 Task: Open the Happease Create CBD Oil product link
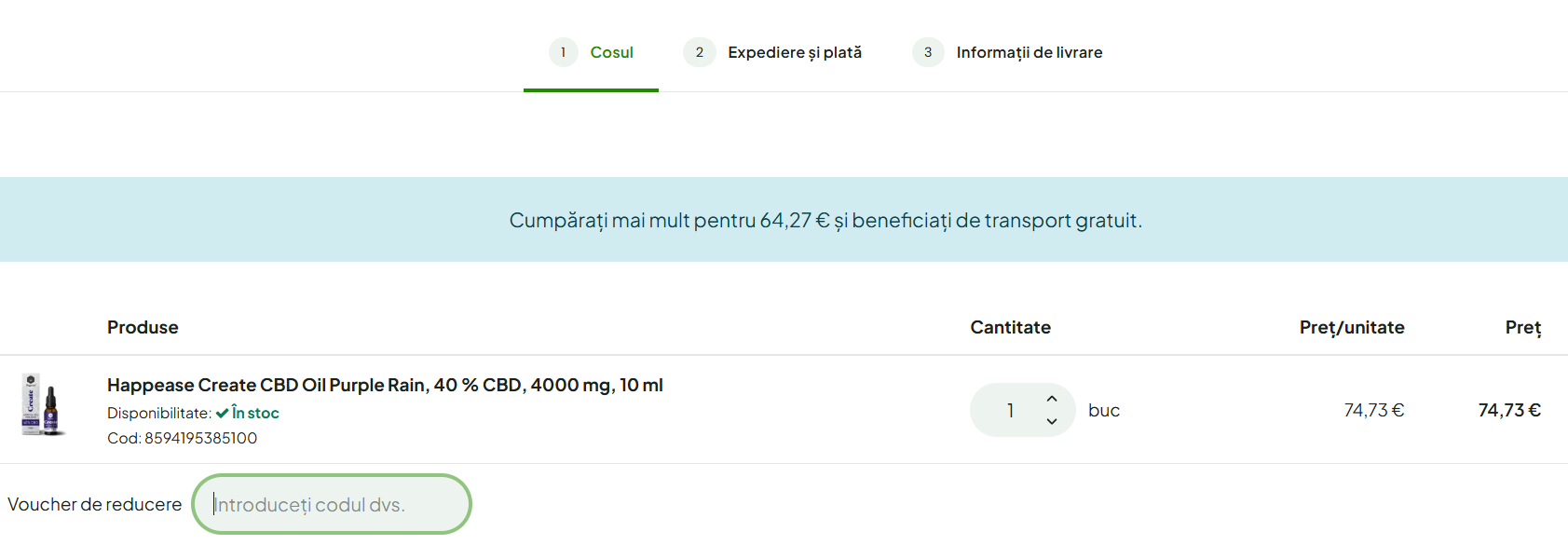385,384
